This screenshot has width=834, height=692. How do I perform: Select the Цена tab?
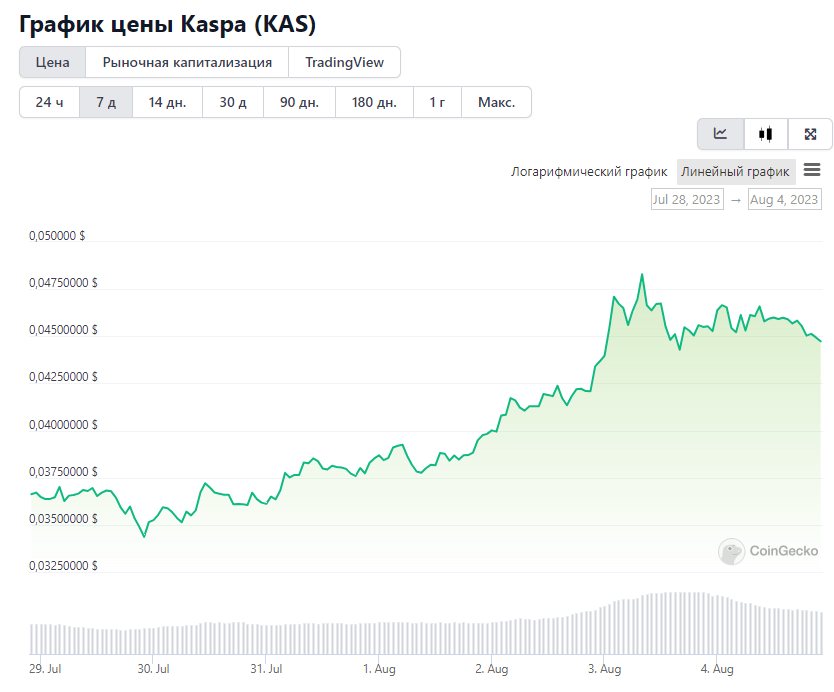click(x=52, y=62)
